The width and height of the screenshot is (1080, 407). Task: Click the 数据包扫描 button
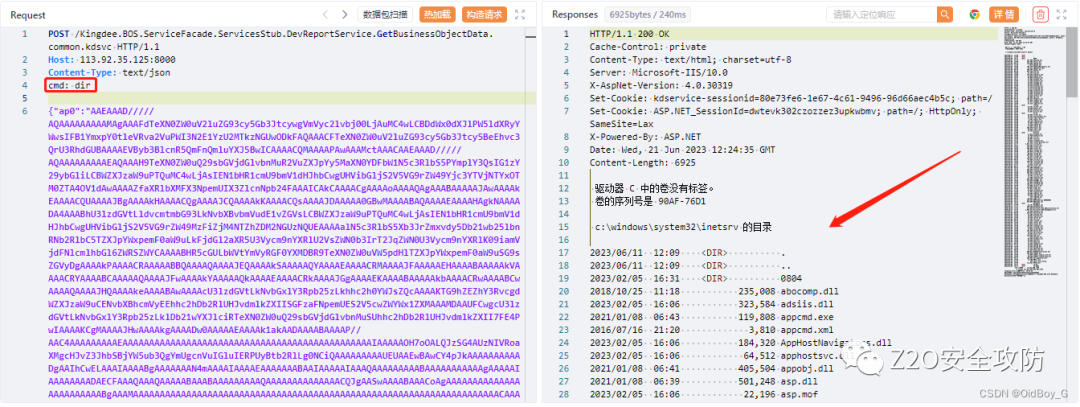pos(386,14)
